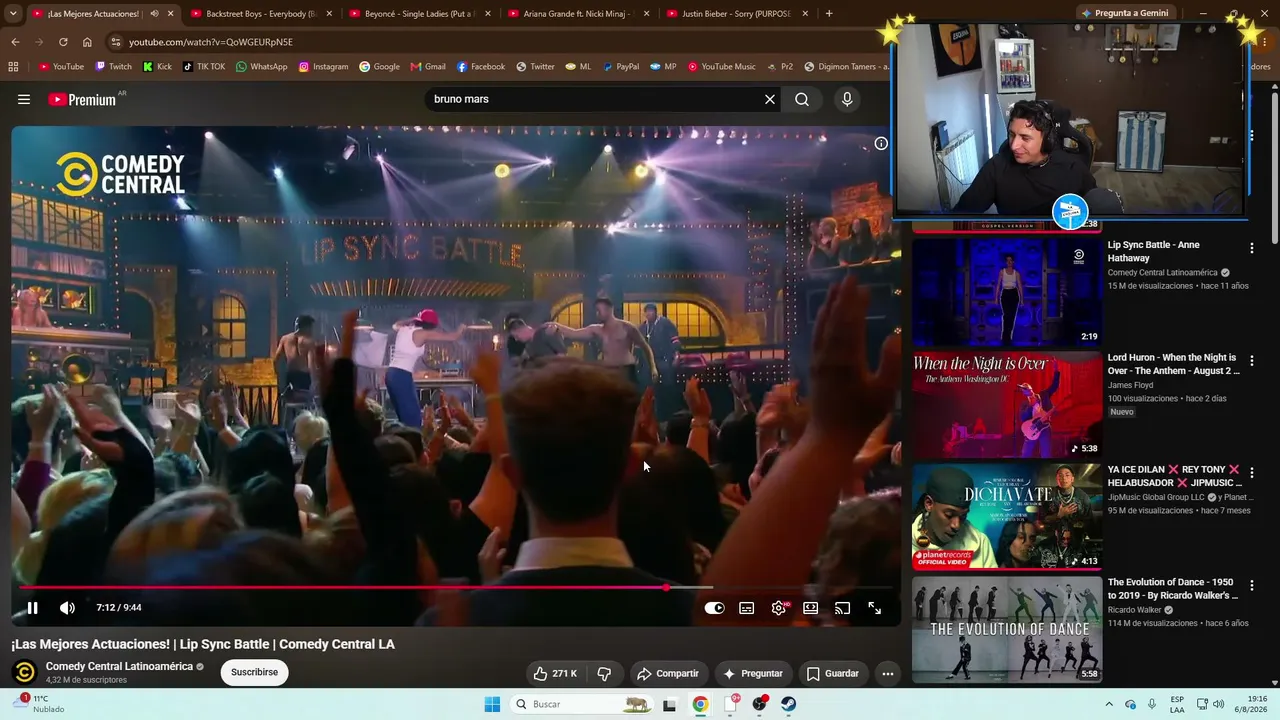Open options for Lip Sync Battle Anne Hathaway
Screen dimensions: 1280x720
(1251, 248)
